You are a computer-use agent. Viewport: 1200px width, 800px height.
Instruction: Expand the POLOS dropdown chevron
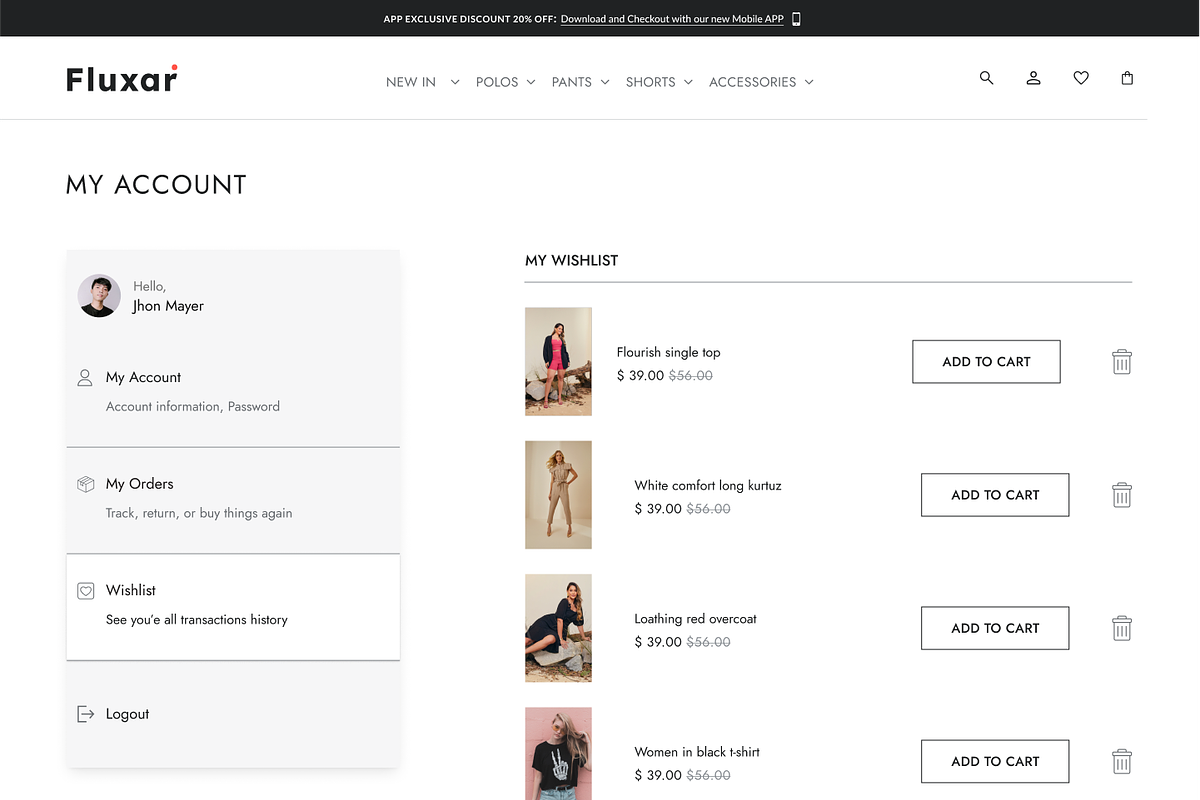point(531,82)
